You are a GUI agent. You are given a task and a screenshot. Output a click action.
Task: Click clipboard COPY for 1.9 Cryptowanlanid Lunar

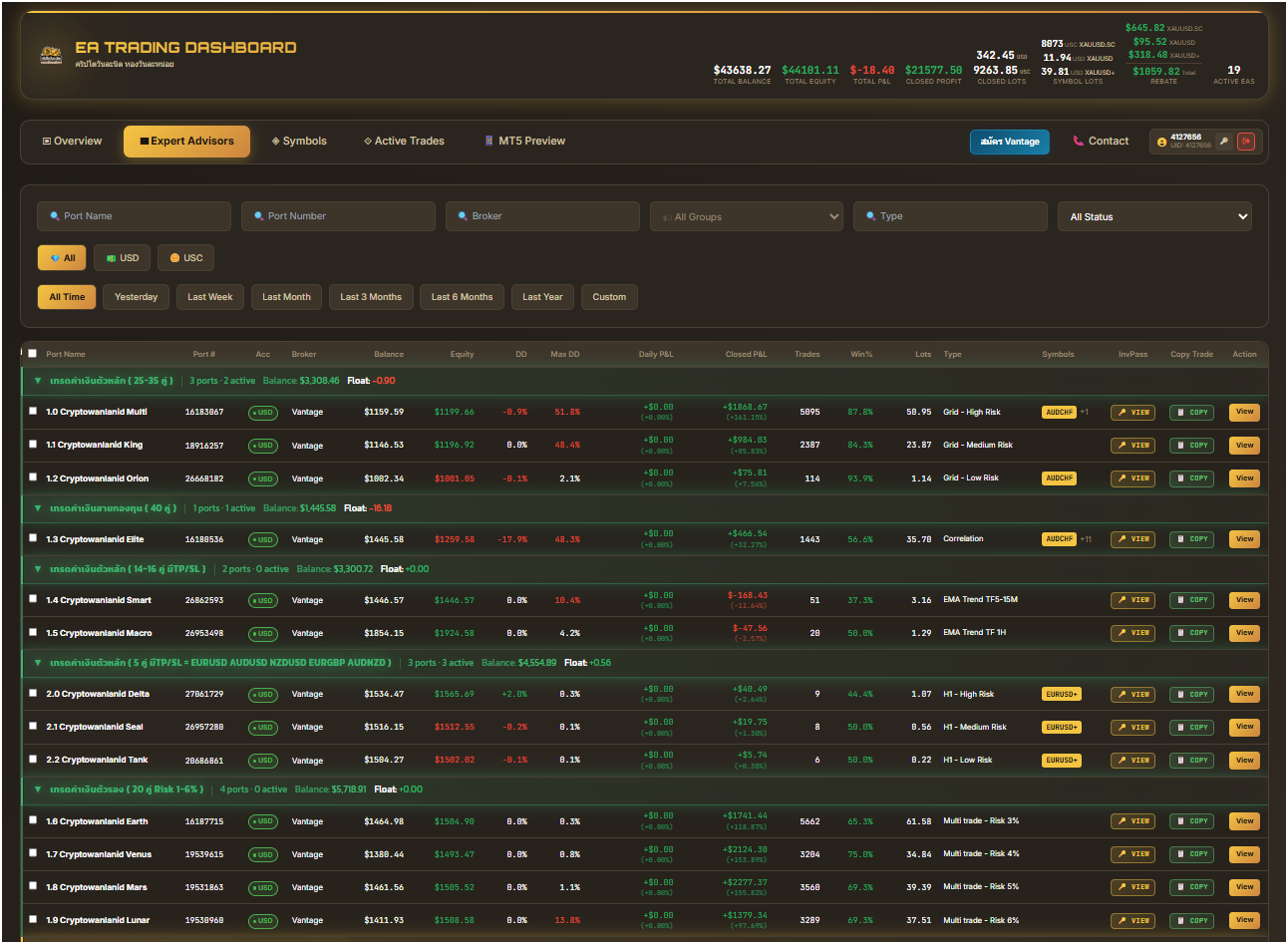(x=1191, y=921)
